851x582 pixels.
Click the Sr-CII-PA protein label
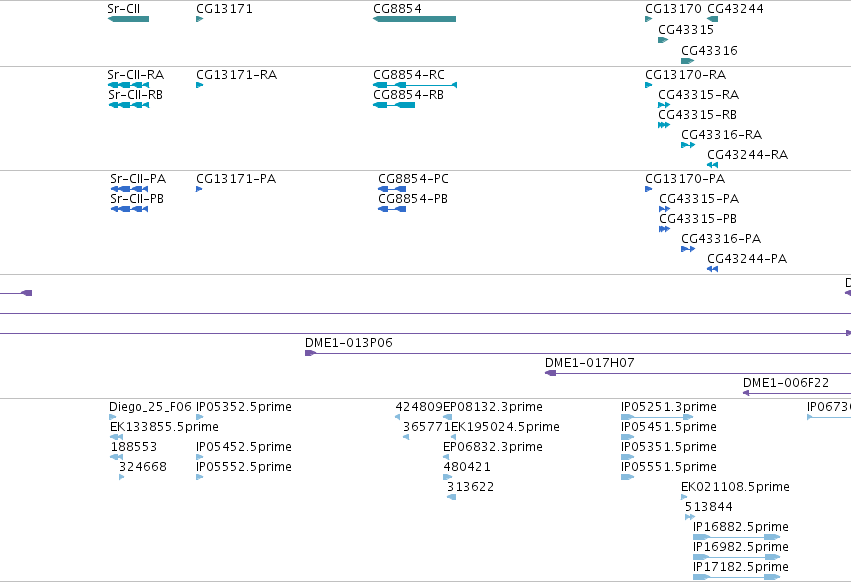pos(138,179)
